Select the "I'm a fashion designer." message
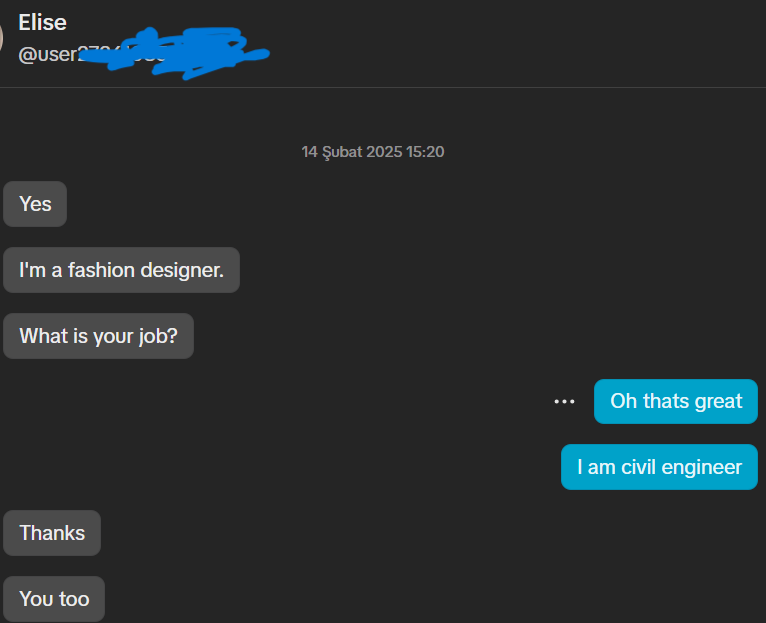The image size is (766, 623). point(121,270)
